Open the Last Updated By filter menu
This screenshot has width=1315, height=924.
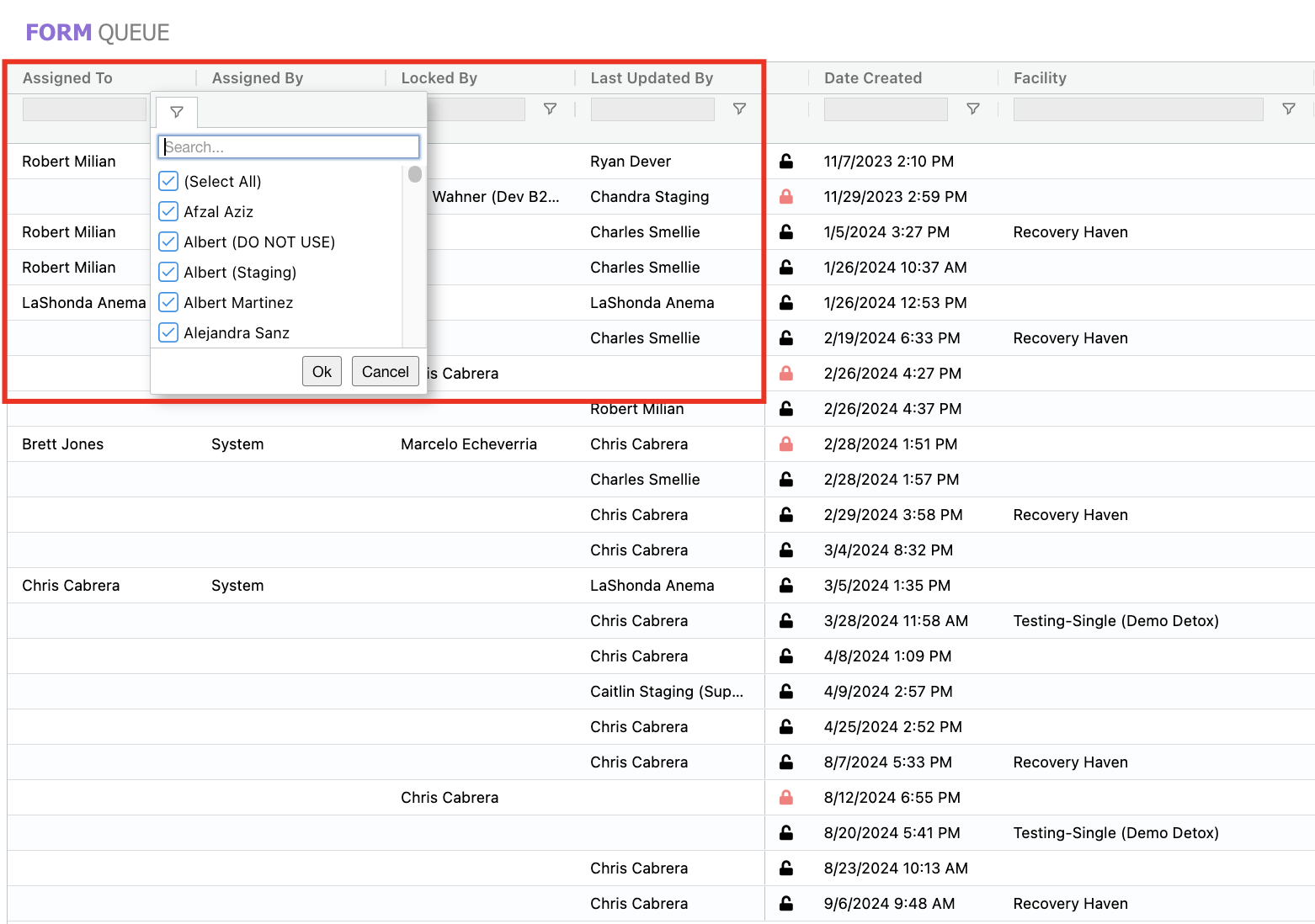[x=739, y=109]
